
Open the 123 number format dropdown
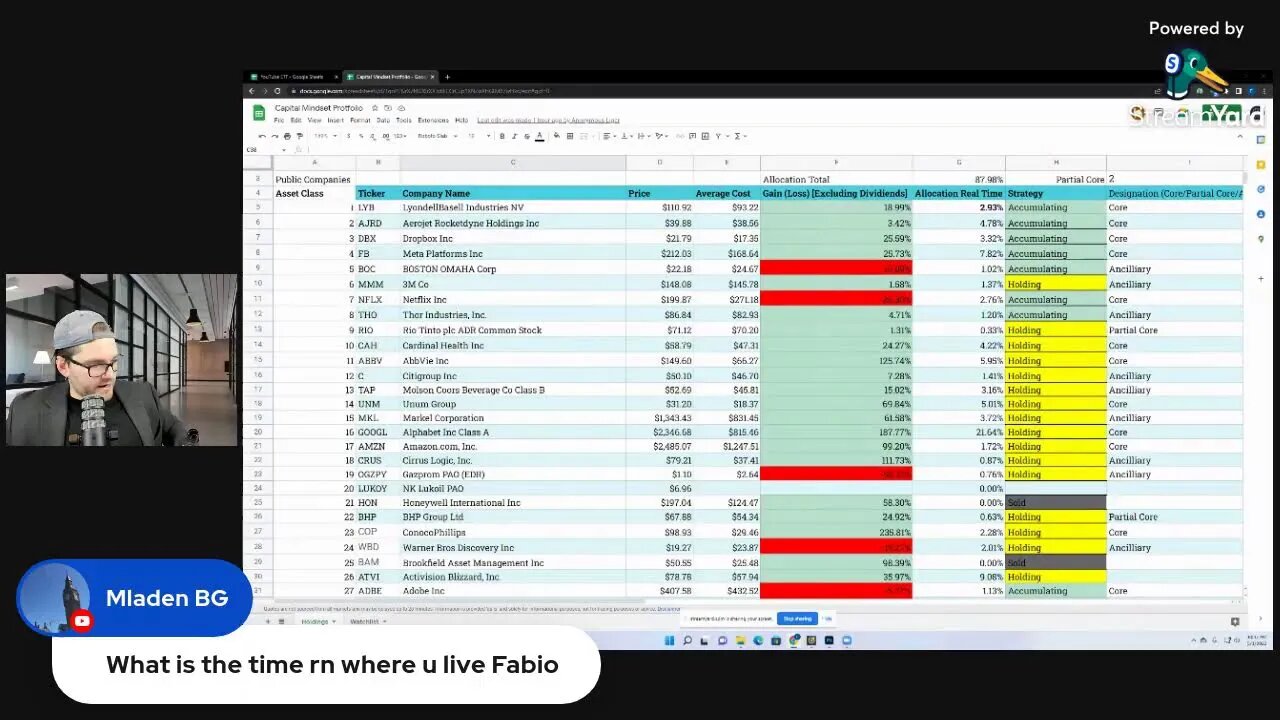(399, 136)
